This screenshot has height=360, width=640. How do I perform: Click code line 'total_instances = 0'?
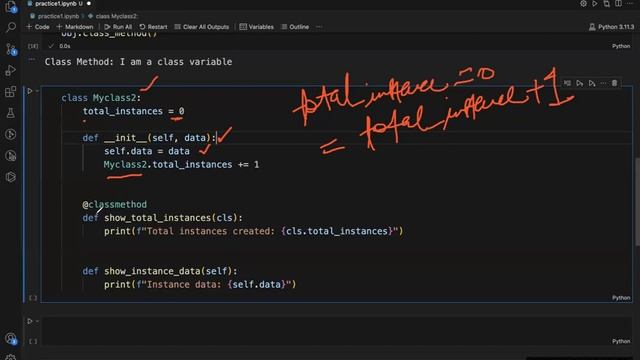point(133,111)
